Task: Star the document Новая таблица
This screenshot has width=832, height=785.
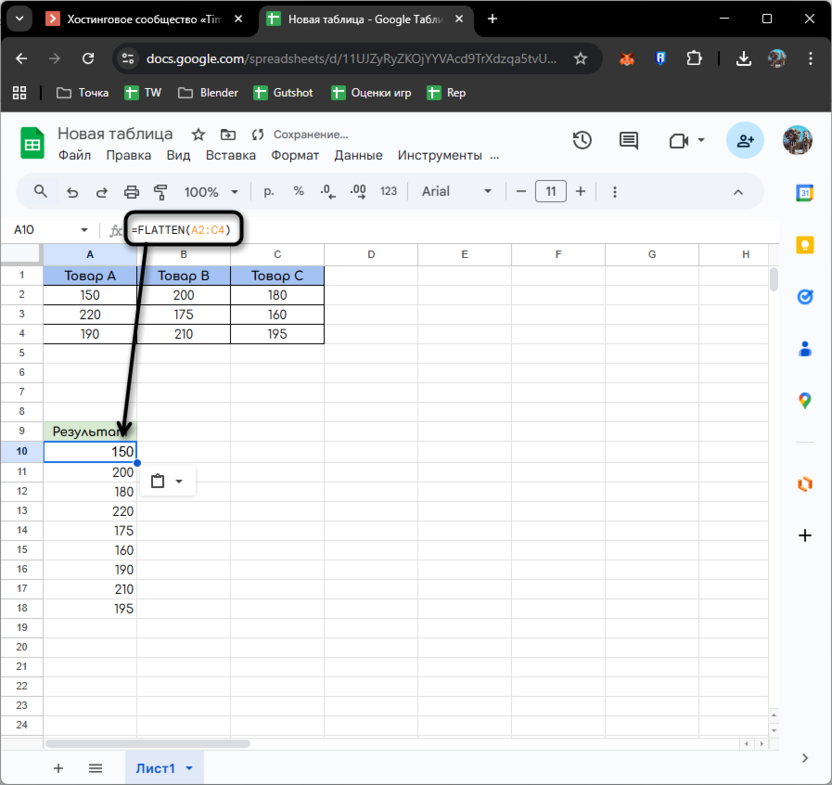Action: point(198,135)
